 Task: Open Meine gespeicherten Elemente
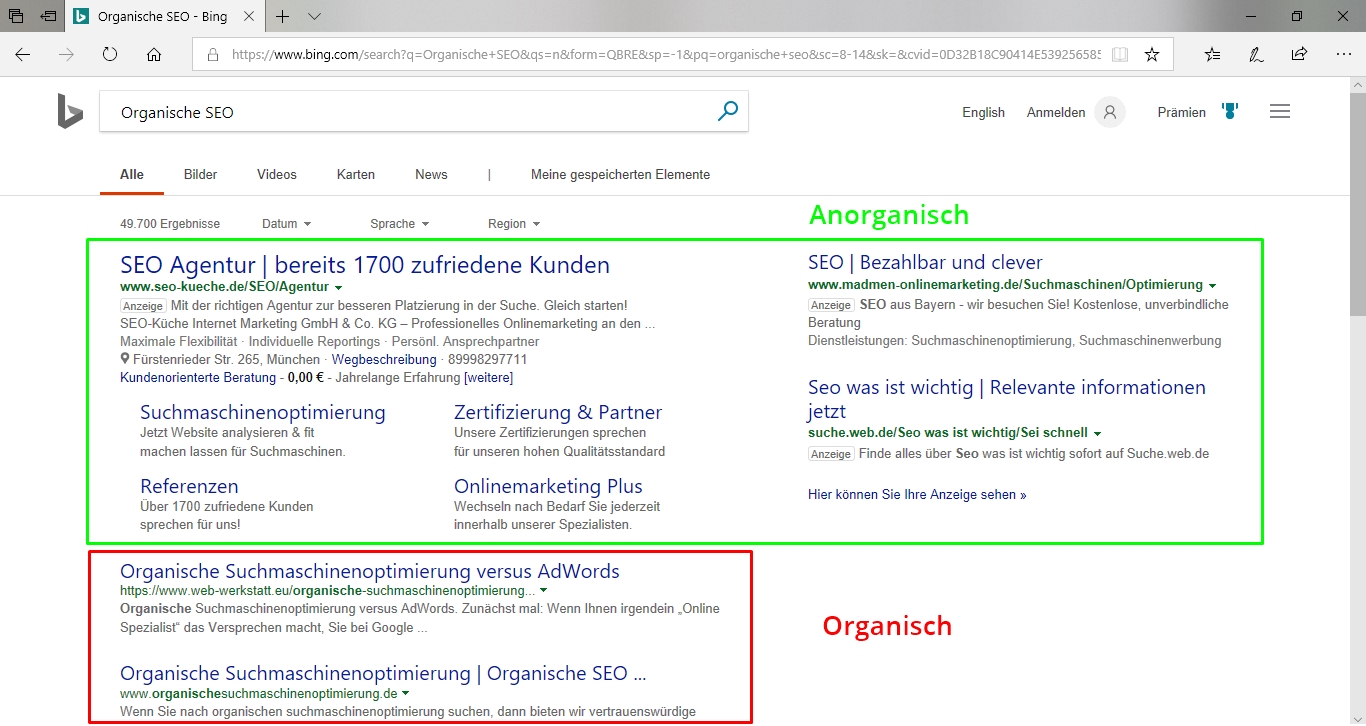[620, 174]
